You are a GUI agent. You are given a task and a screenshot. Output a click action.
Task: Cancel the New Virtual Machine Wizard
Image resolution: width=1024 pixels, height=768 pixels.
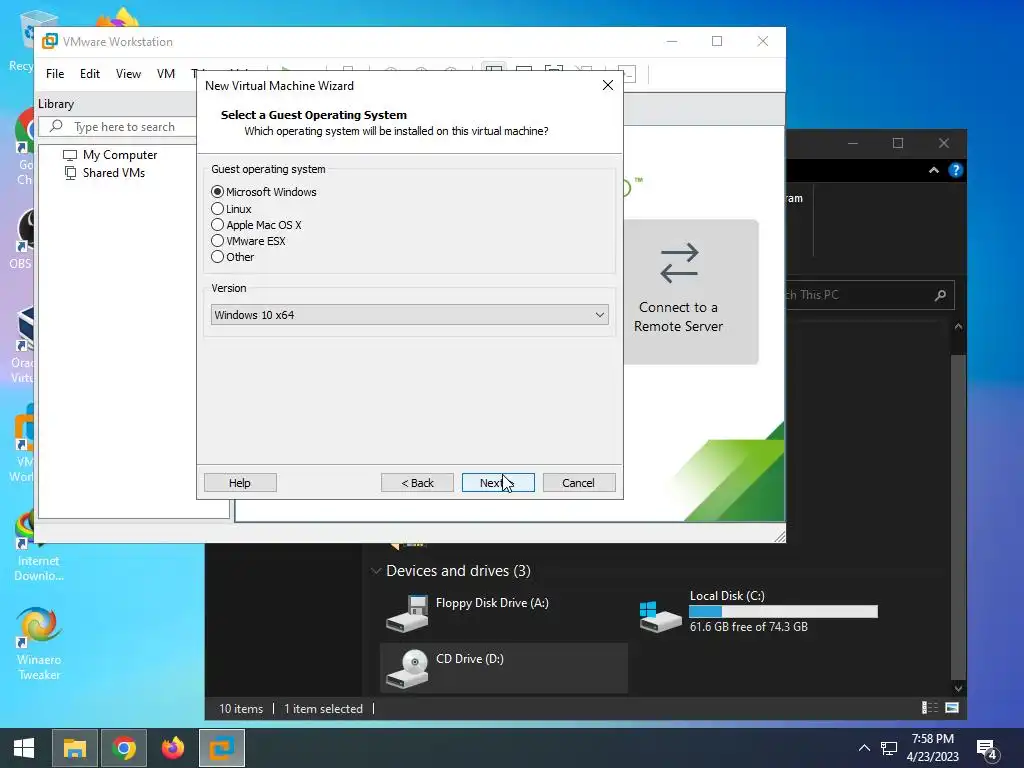[x=579, y=483]
